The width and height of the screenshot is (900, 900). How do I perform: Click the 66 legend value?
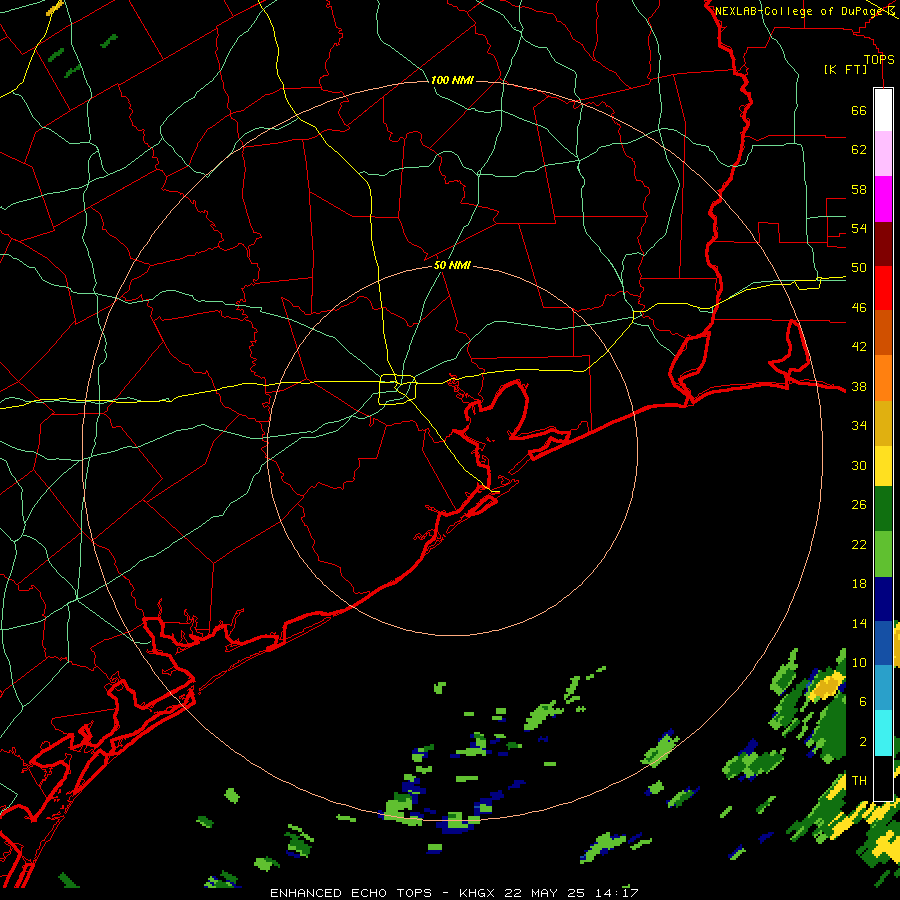coord(859,110)
